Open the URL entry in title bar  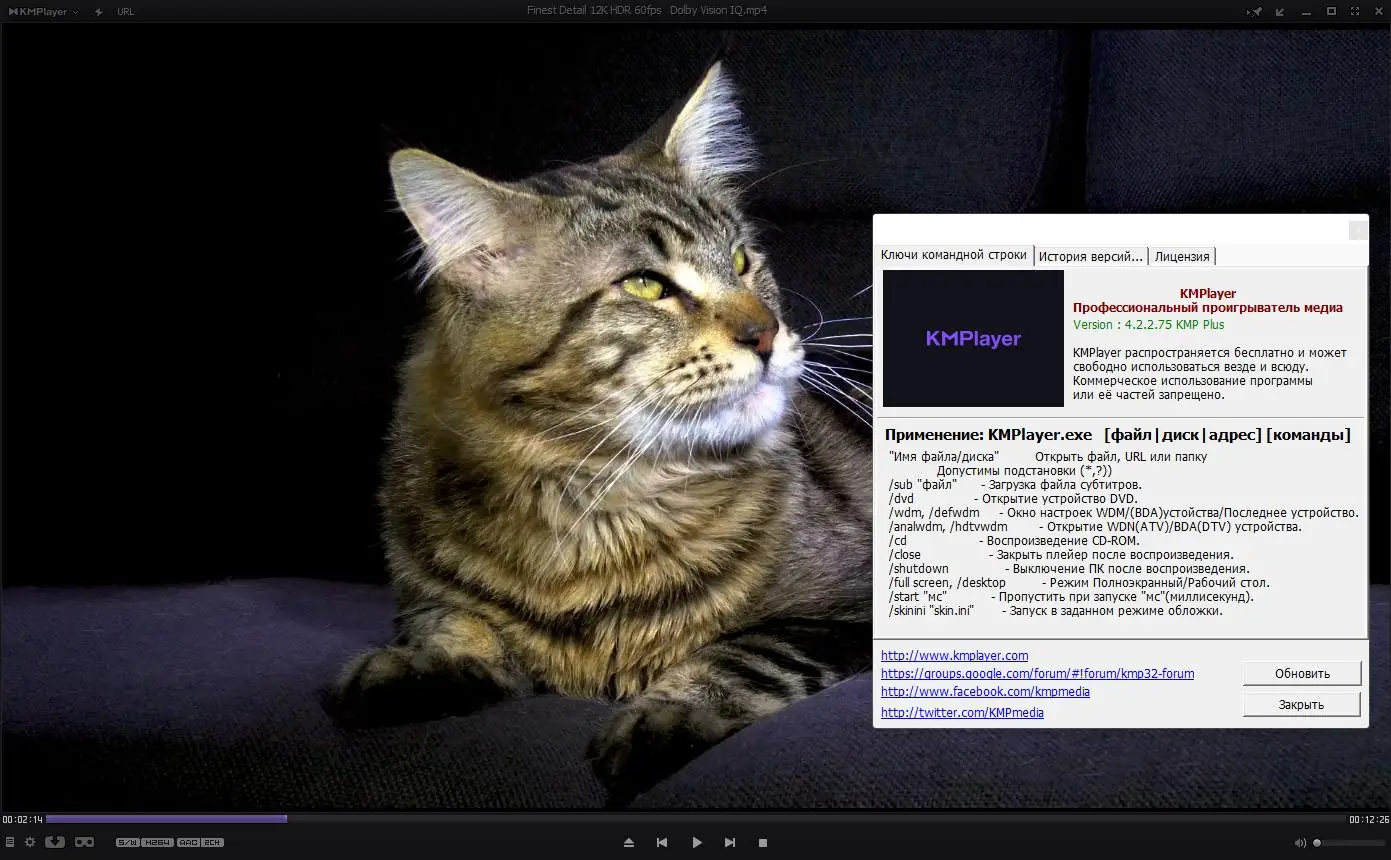coord(126,12)
